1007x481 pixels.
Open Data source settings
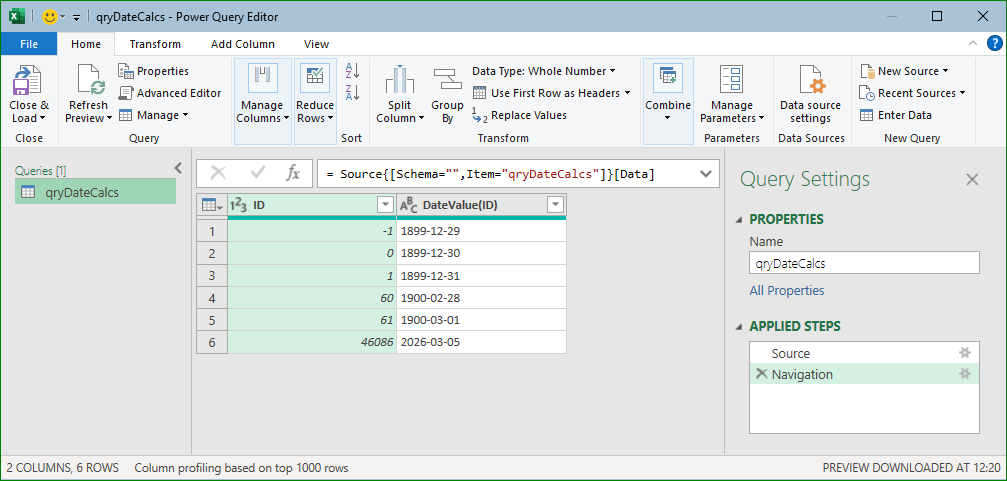point(810,94)
